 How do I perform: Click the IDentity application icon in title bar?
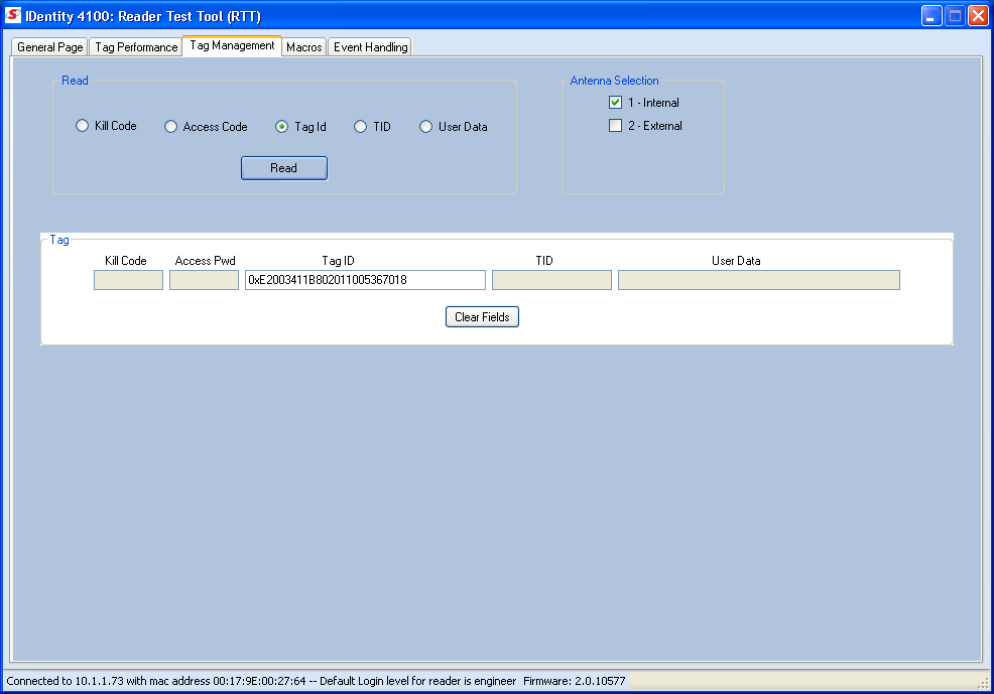(x=13, y=15)
